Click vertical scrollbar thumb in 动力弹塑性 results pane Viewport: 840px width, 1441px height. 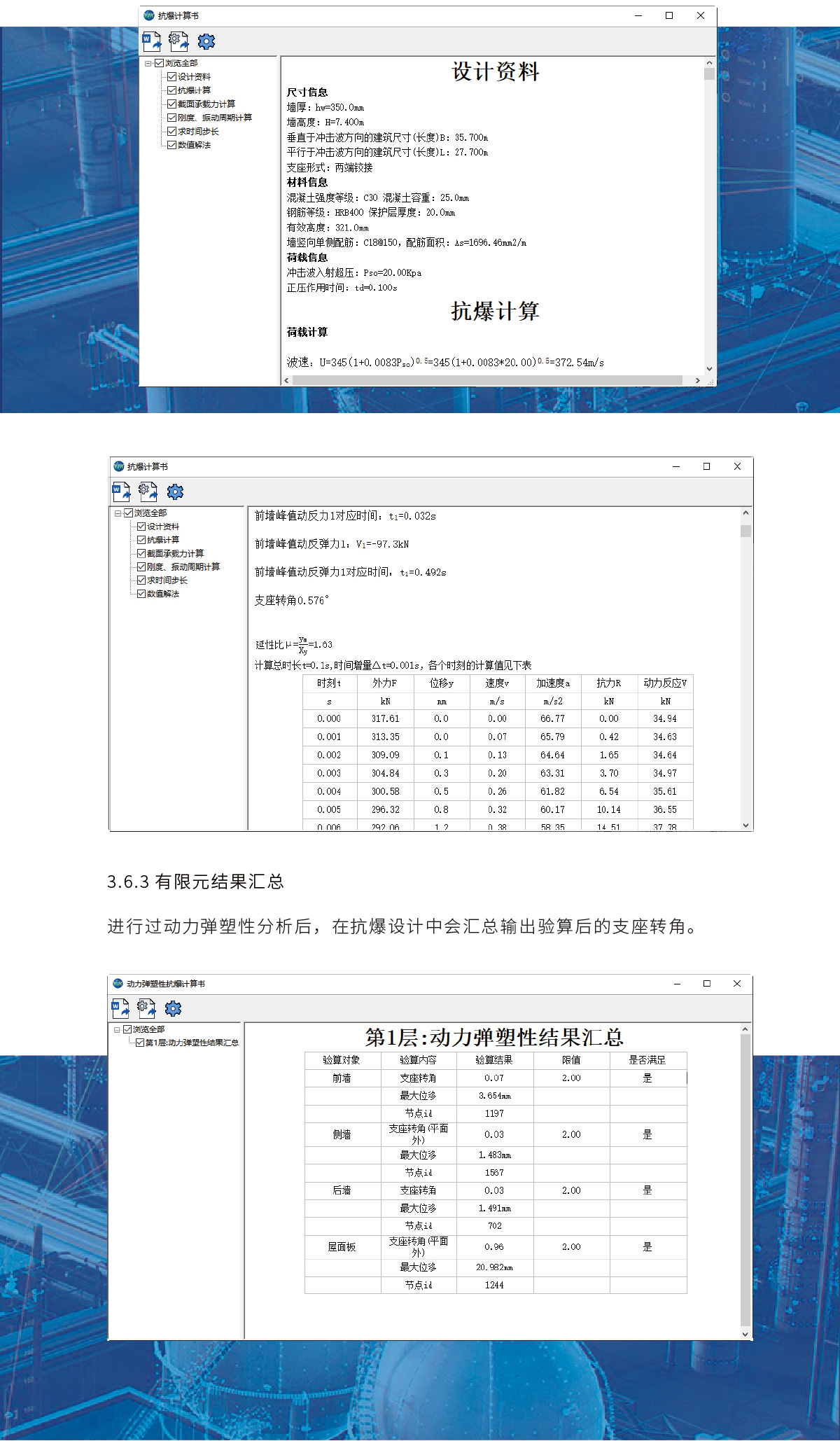tap(745, 1180)
